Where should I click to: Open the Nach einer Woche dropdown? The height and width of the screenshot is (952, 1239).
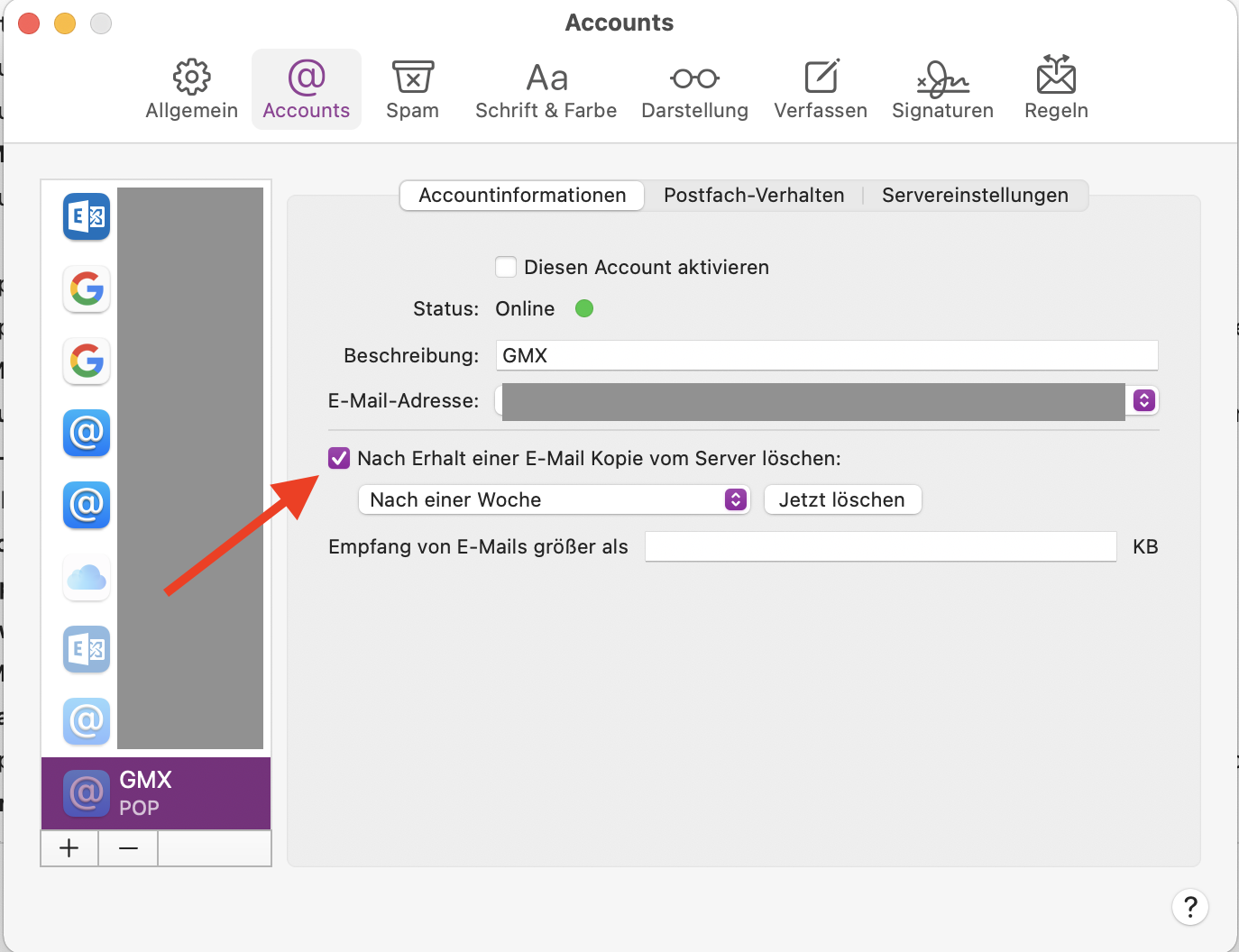554,499
